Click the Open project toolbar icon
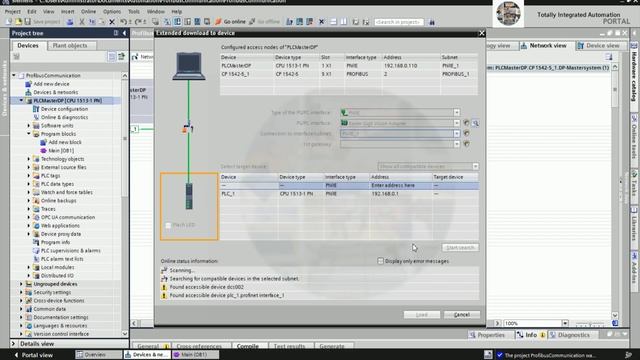The width and height of the screenshot is (640, 360). tap(18, 22)
